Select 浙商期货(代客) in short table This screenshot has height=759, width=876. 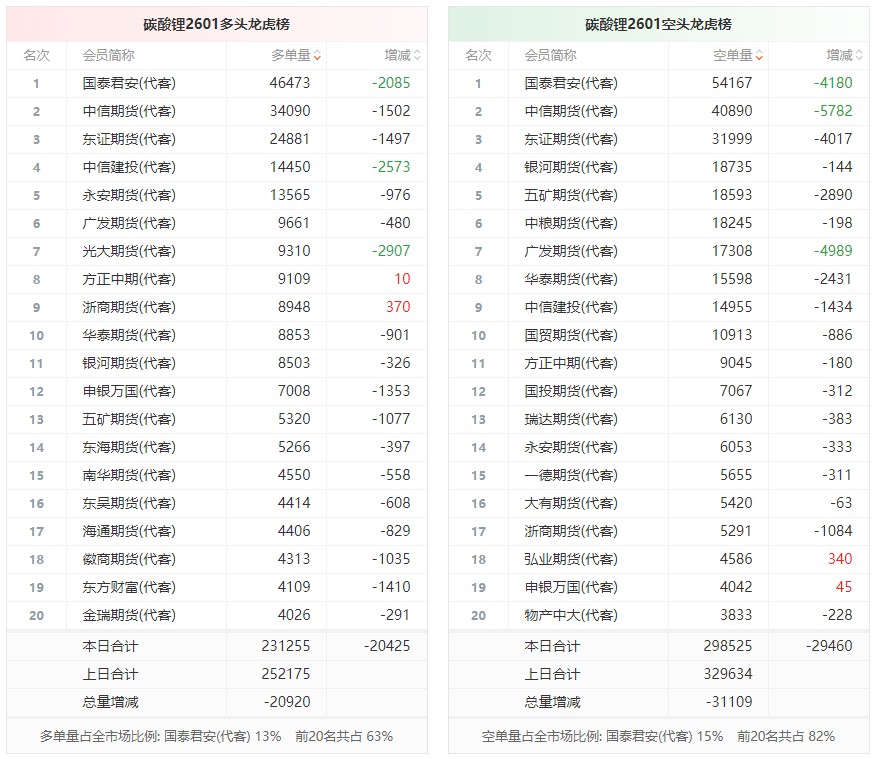tap(571, 531)
